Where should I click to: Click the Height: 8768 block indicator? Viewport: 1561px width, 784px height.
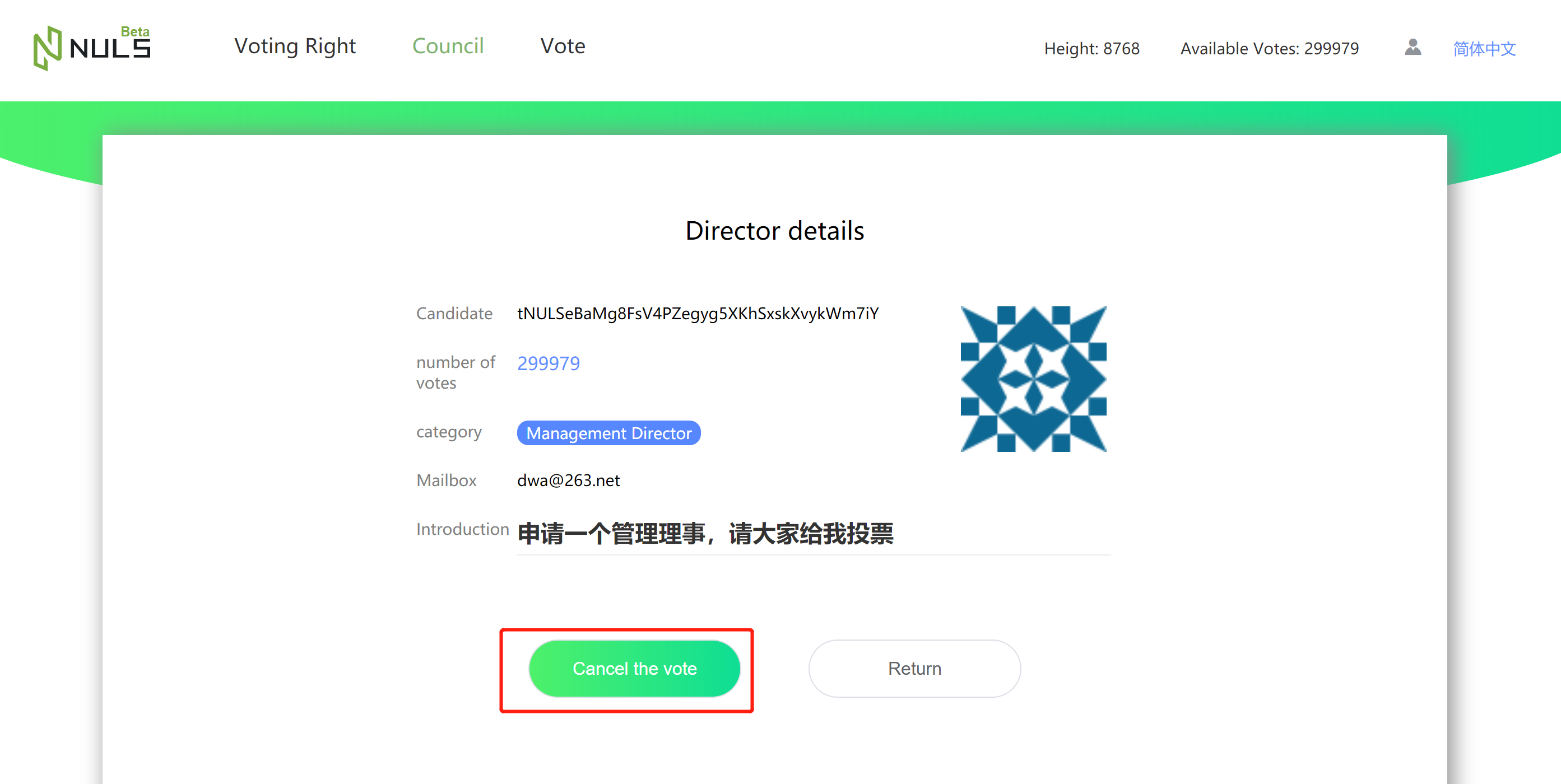tap(1091, 49)
